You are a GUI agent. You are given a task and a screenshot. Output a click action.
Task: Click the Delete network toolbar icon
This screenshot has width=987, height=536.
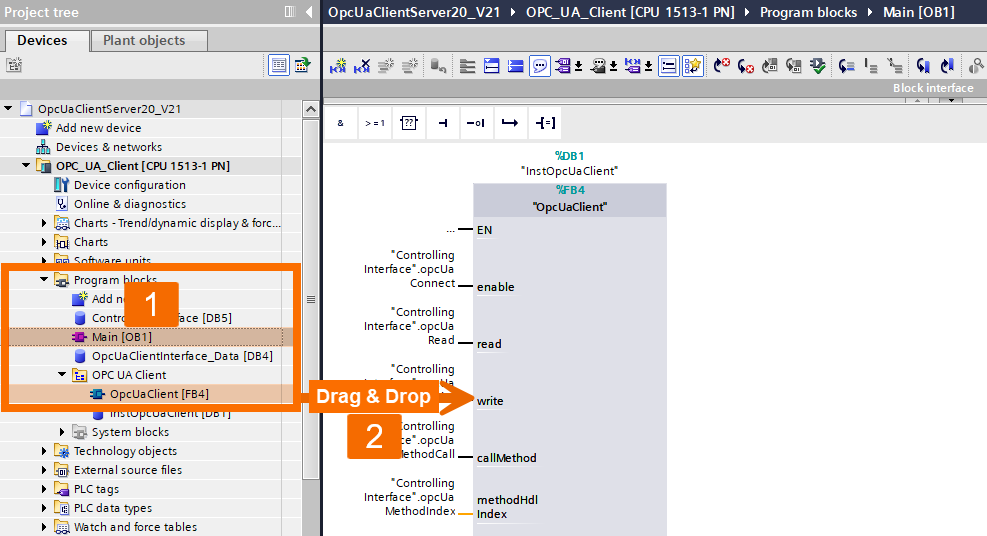click(x=362, y=65)
